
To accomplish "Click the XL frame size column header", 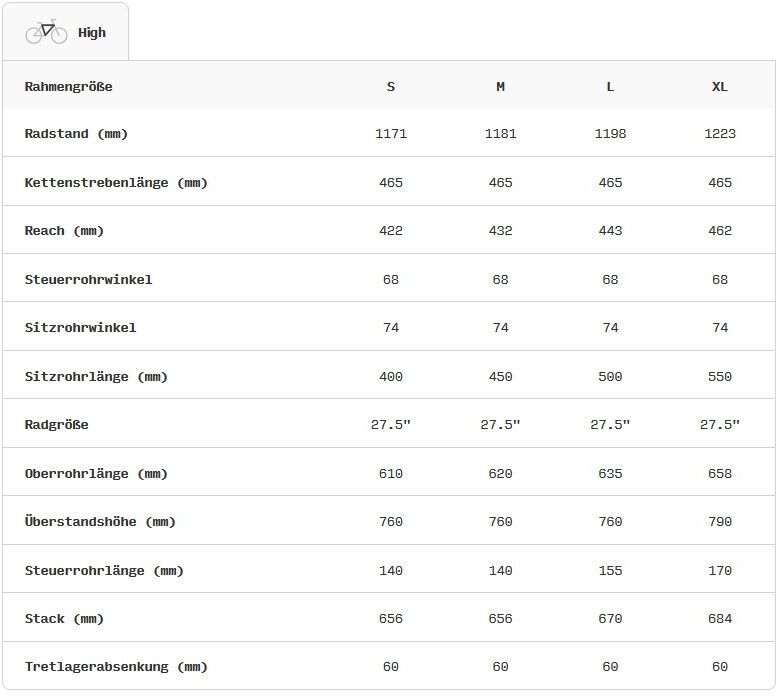I will click(720, 87).
